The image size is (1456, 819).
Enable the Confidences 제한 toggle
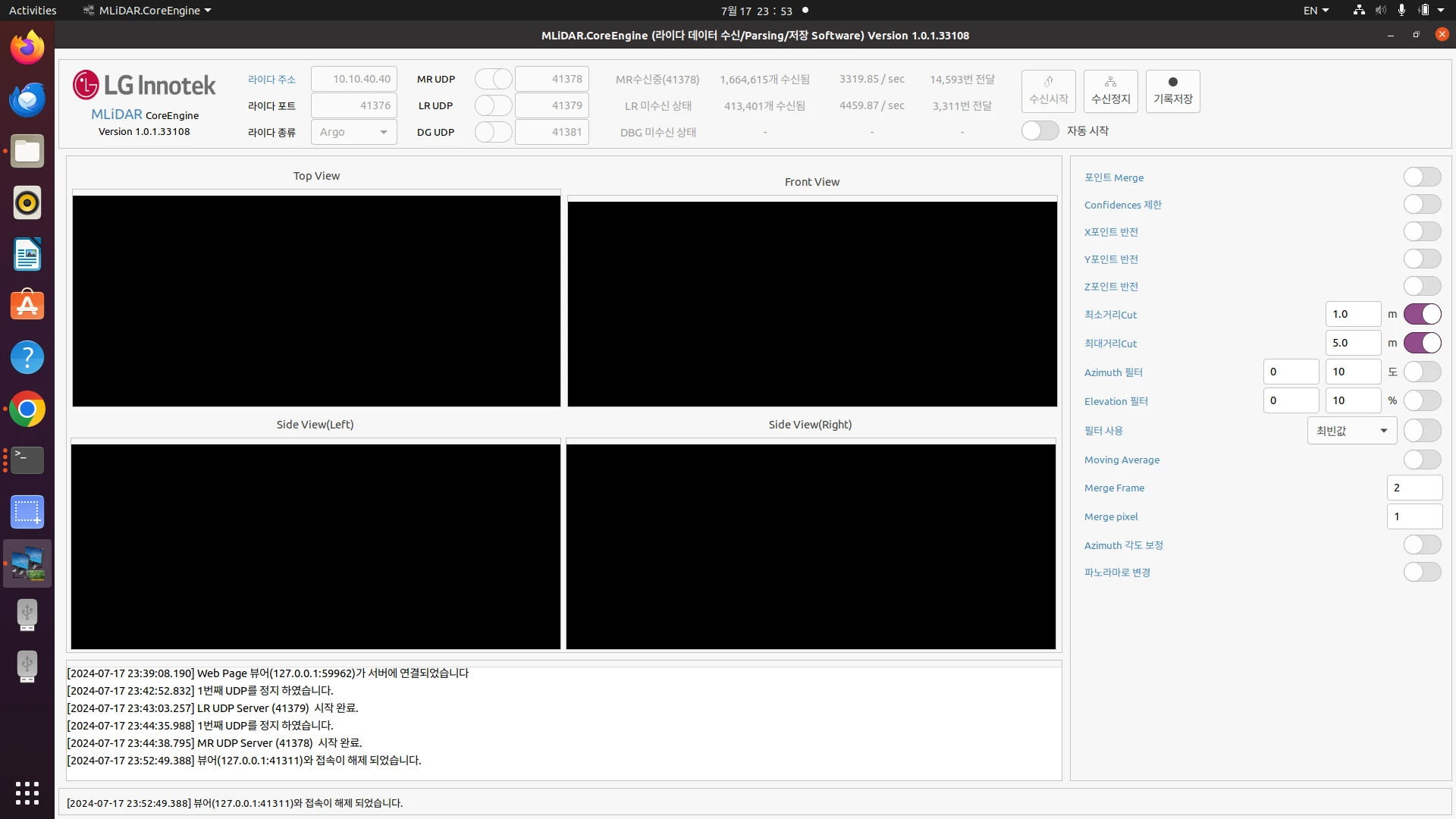click(x=1422, y=204)
